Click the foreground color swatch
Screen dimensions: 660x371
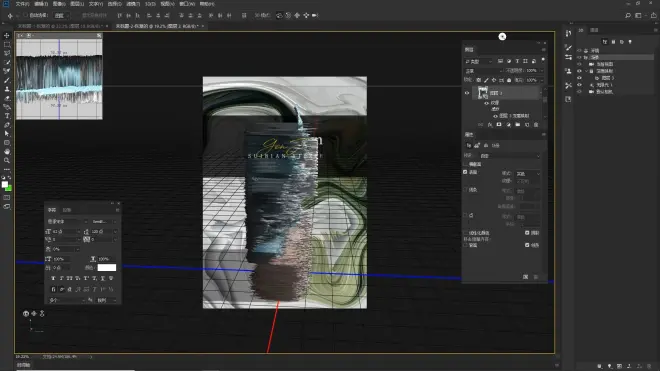[x=5, y=184]
